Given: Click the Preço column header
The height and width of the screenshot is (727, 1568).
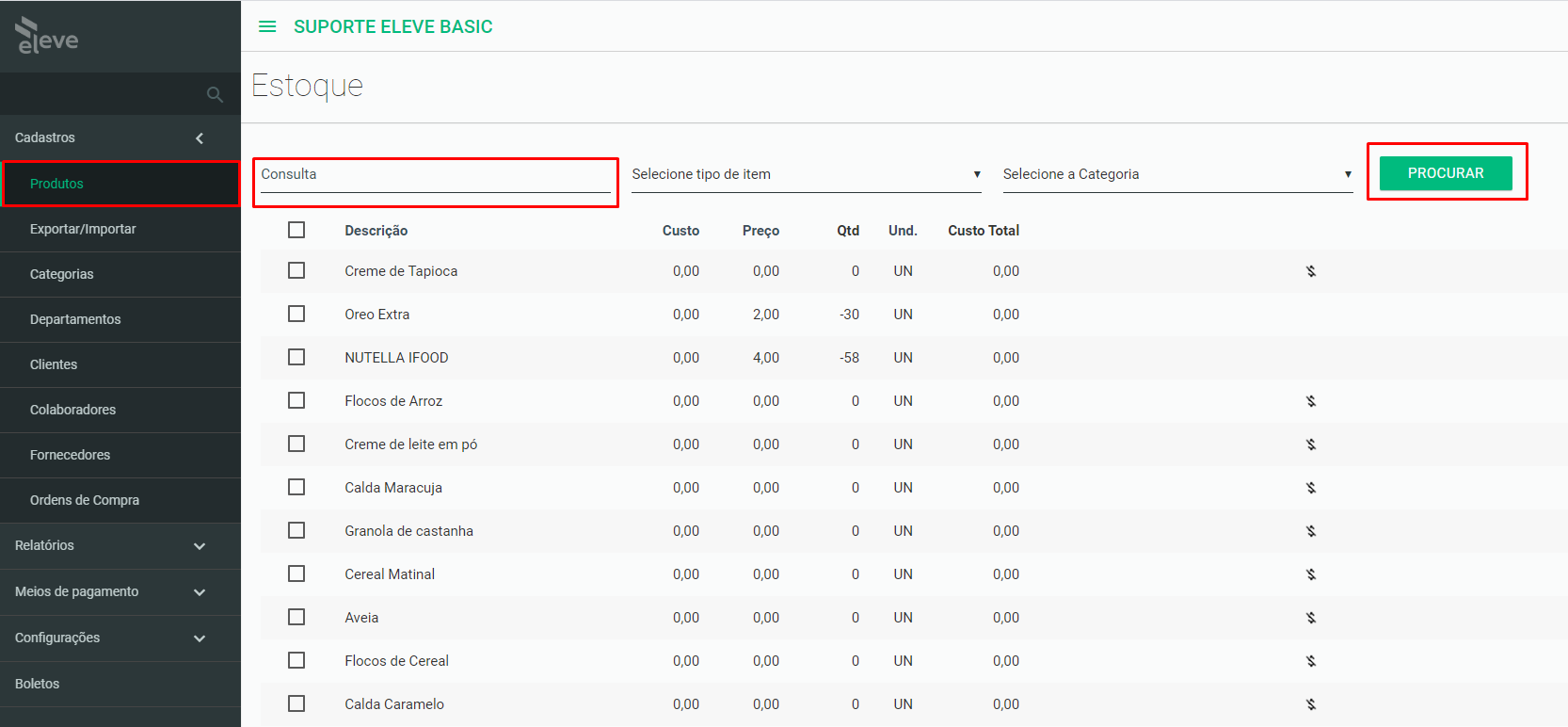Looking at the screenshot, I should point(760,231).
